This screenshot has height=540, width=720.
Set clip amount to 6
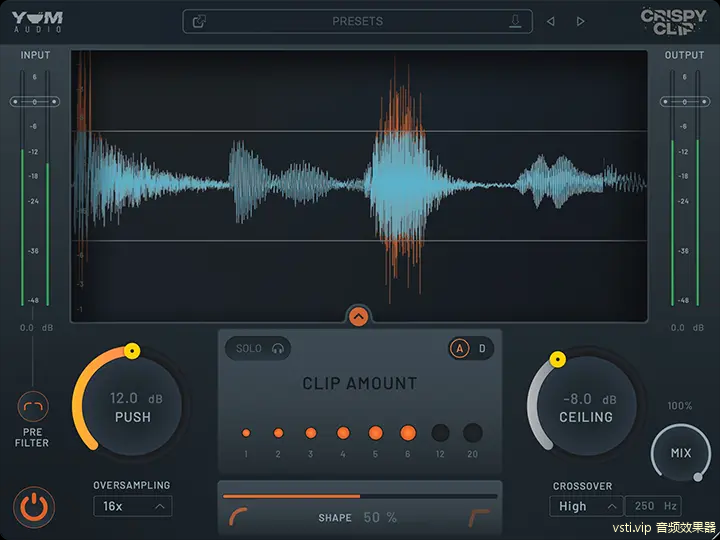pyautogui.click(x=408, y=433)
